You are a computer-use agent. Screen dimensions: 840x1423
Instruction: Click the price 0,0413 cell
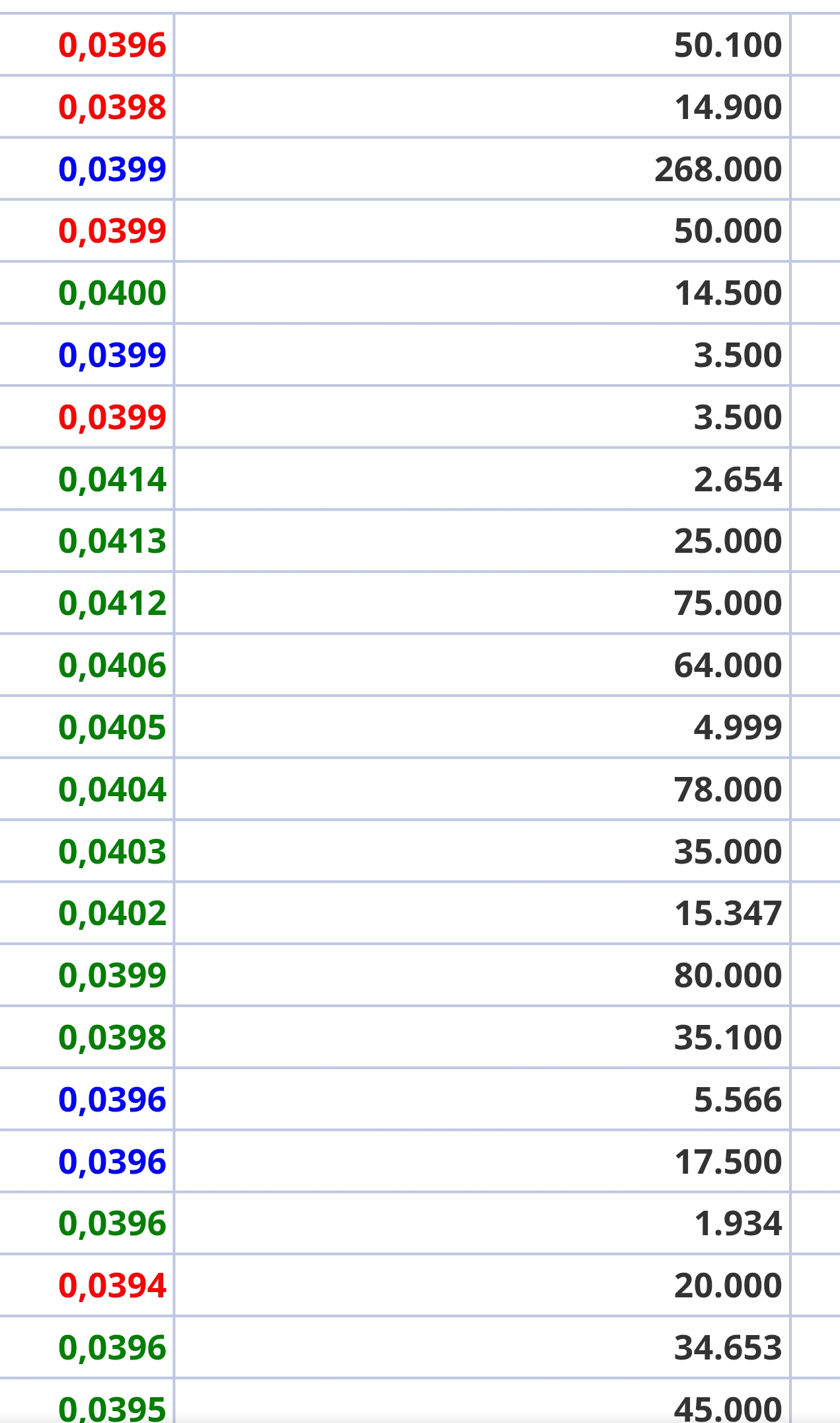(112, 541)
